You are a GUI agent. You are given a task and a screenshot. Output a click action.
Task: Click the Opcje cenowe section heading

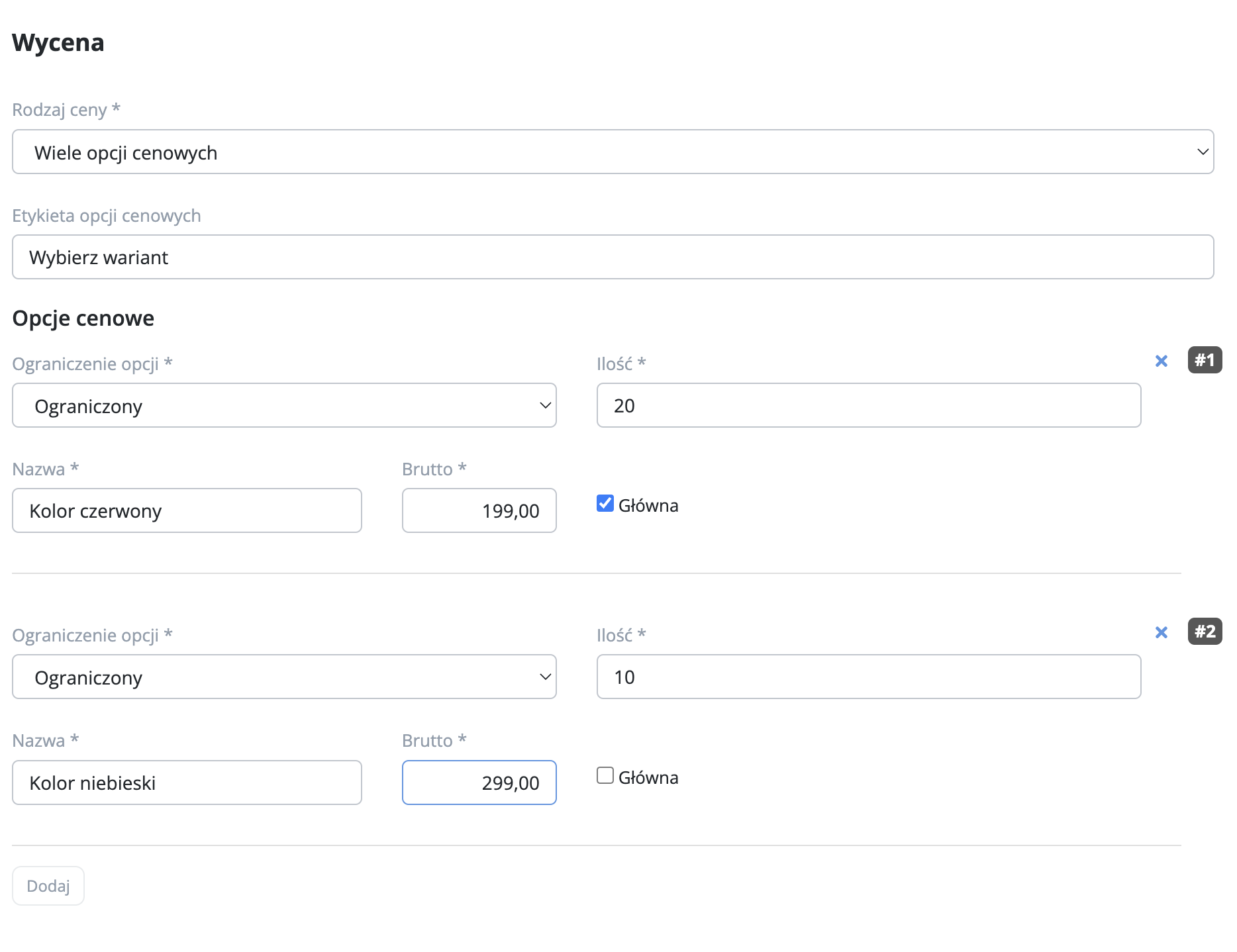[x=83, y=318]
